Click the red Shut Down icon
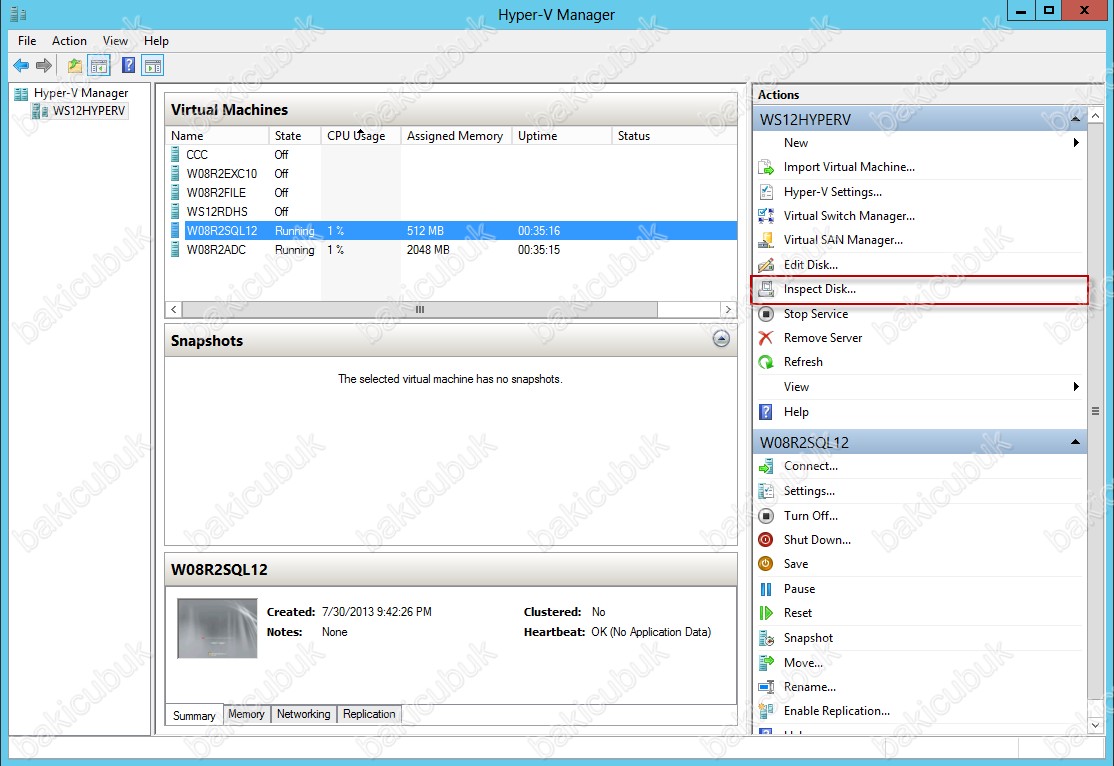 coord(766,540)
